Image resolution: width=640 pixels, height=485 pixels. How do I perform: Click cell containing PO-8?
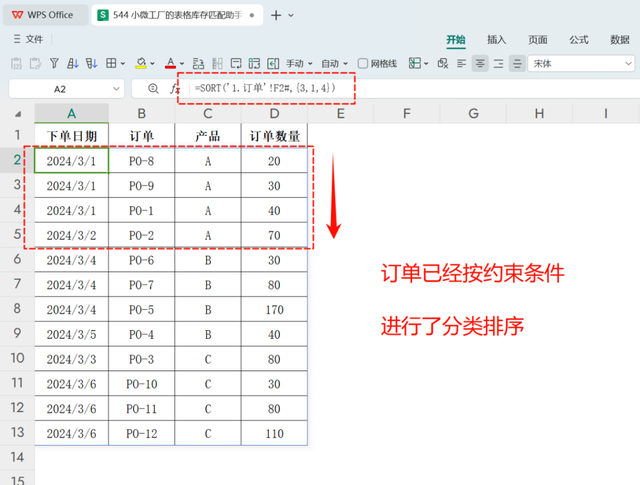pyautogui.click(x=142, y=161)
